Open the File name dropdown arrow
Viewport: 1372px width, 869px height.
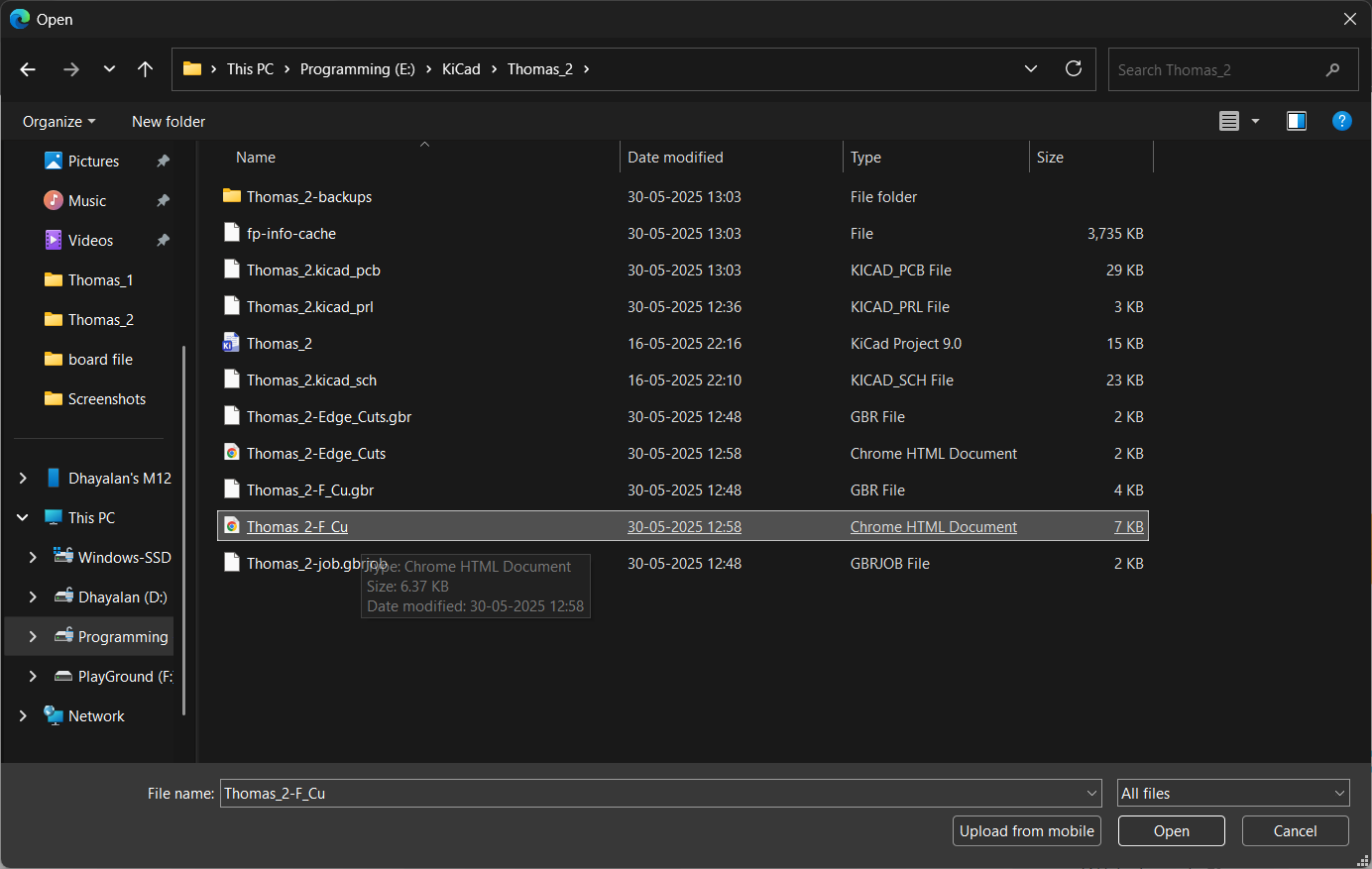pyautogui.click(x=1092, y=793)
